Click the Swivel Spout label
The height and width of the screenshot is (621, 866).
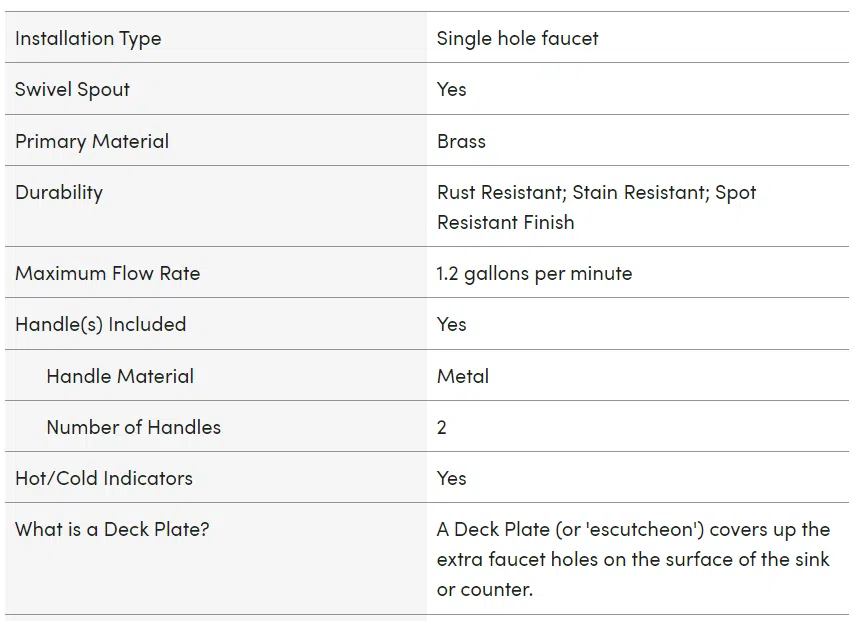[72, 90]
